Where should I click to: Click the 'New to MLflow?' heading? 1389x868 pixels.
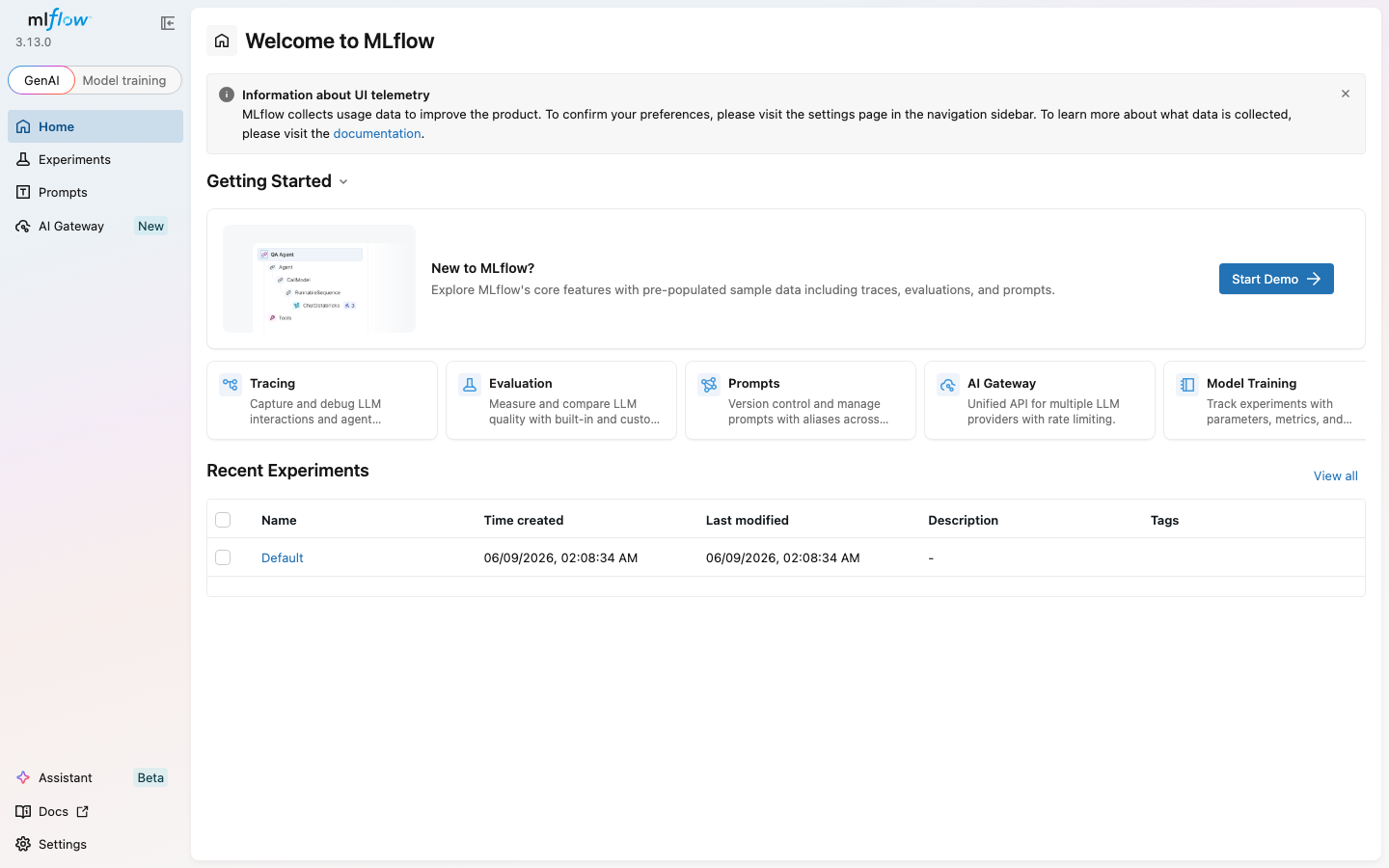coord(482,268)
